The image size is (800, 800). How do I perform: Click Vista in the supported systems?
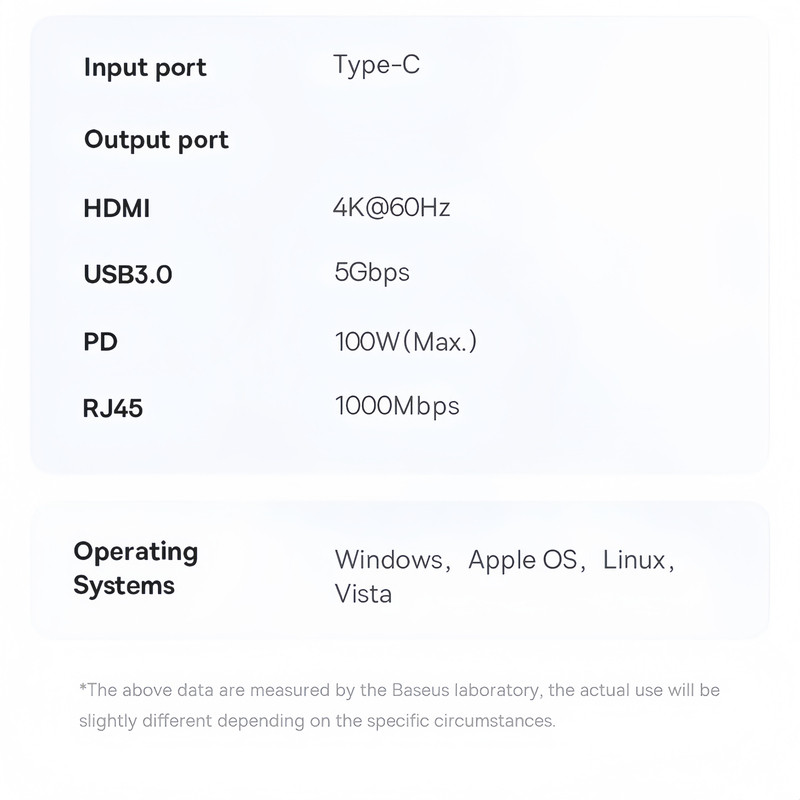pos(363,594)
